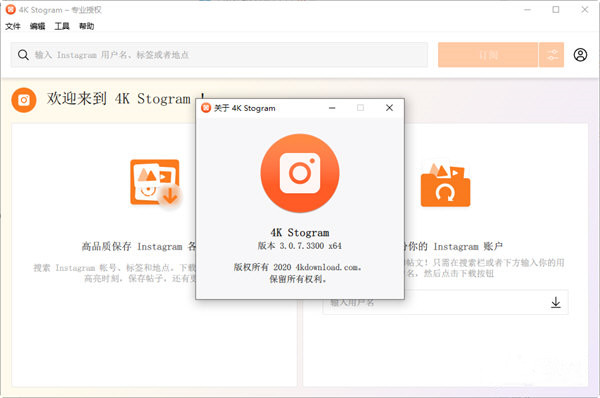Click the orange camera welcome icon

[24, 100]
